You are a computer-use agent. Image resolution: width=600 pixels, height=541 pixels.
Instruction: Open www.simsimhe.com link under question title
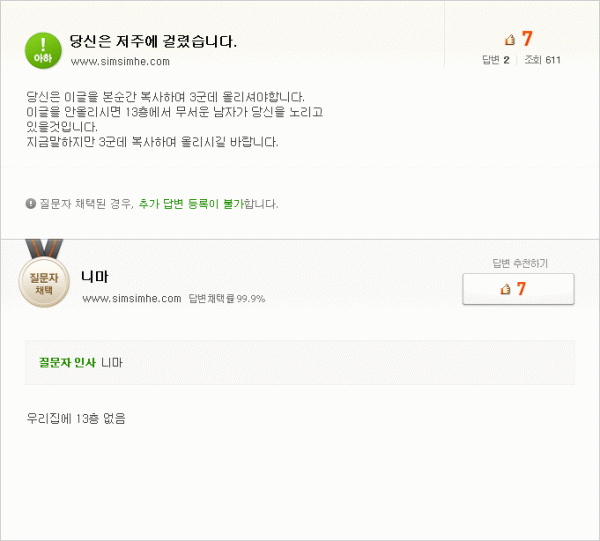[120, 62]
